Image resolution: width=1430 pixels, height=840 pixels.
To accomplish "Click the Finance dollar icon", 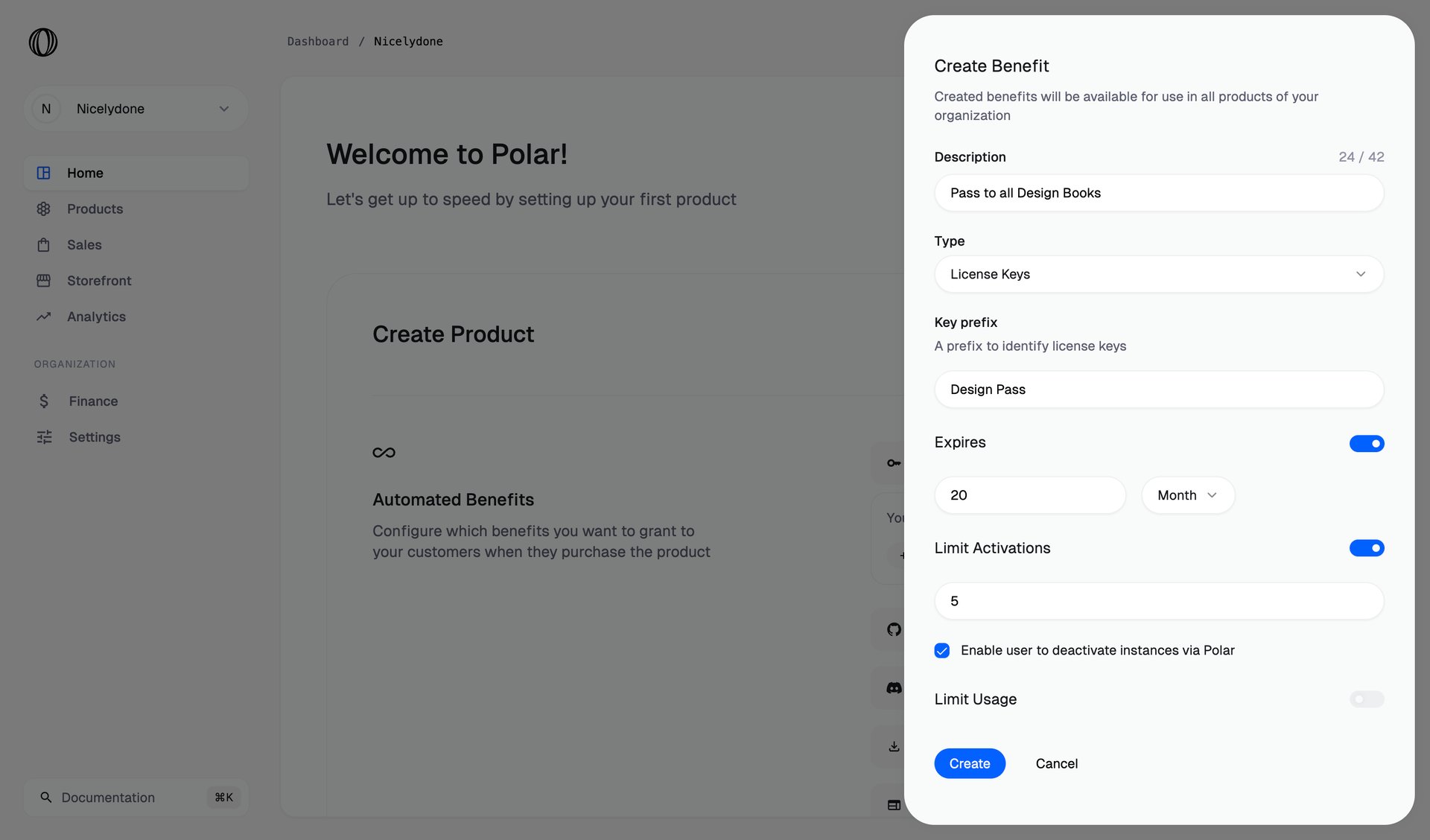I will [43, 401].
